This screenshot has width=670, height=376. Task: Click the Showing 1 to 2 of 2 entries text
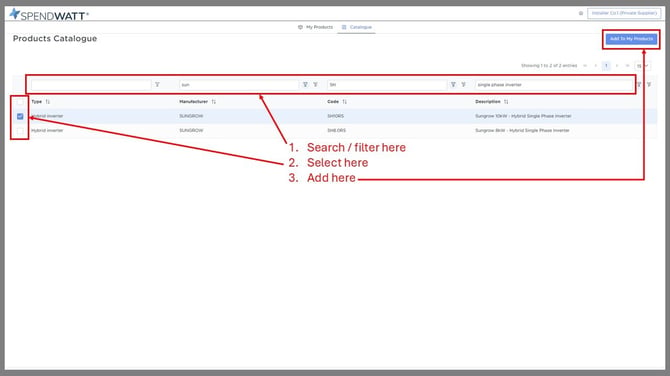[549, 66]
